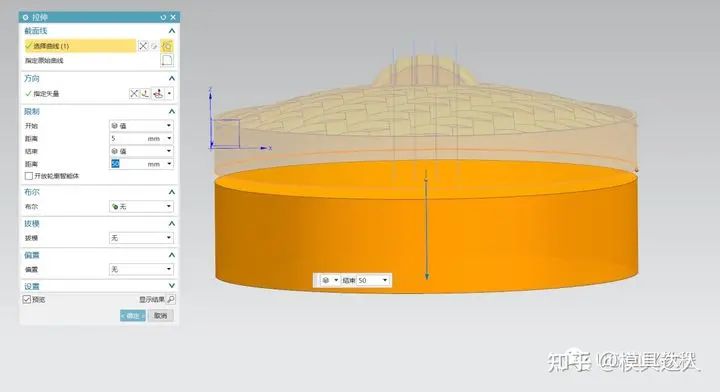Click the blue extrude direction arrow handle tip
This screenshot has width=720, height=392.
coord(427,276)
